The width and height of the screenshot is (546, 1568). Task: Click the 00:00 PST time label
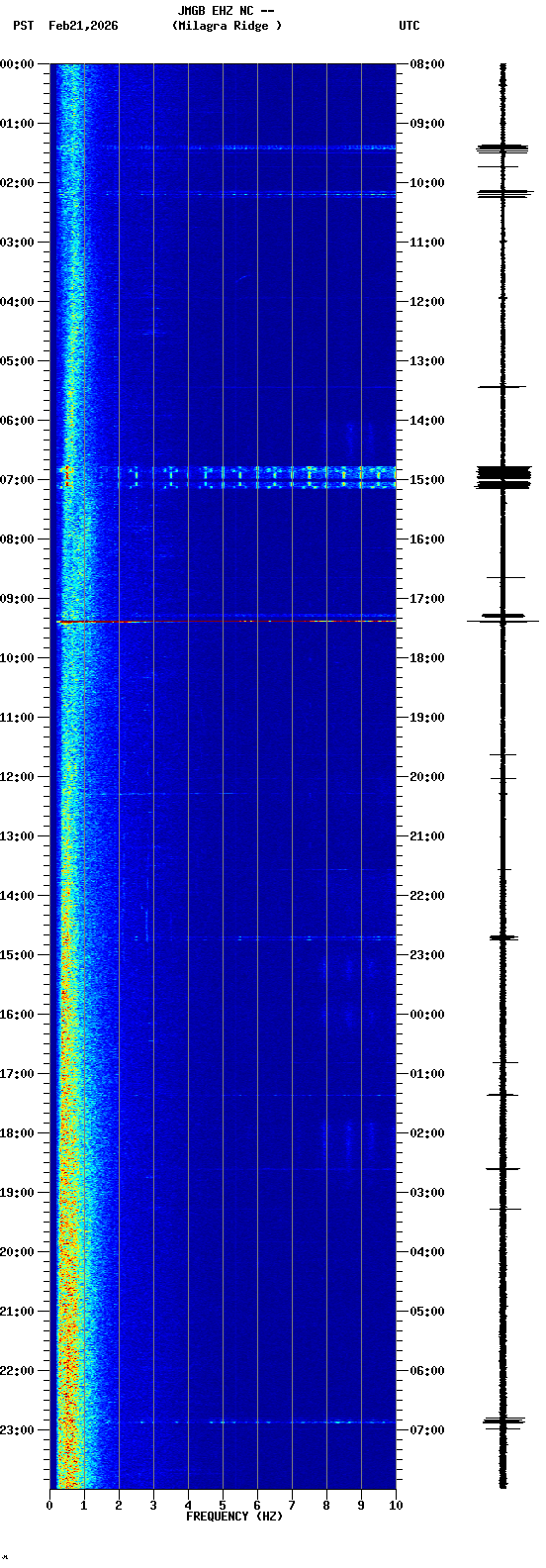pyautogui.click(x=18, y=64)
